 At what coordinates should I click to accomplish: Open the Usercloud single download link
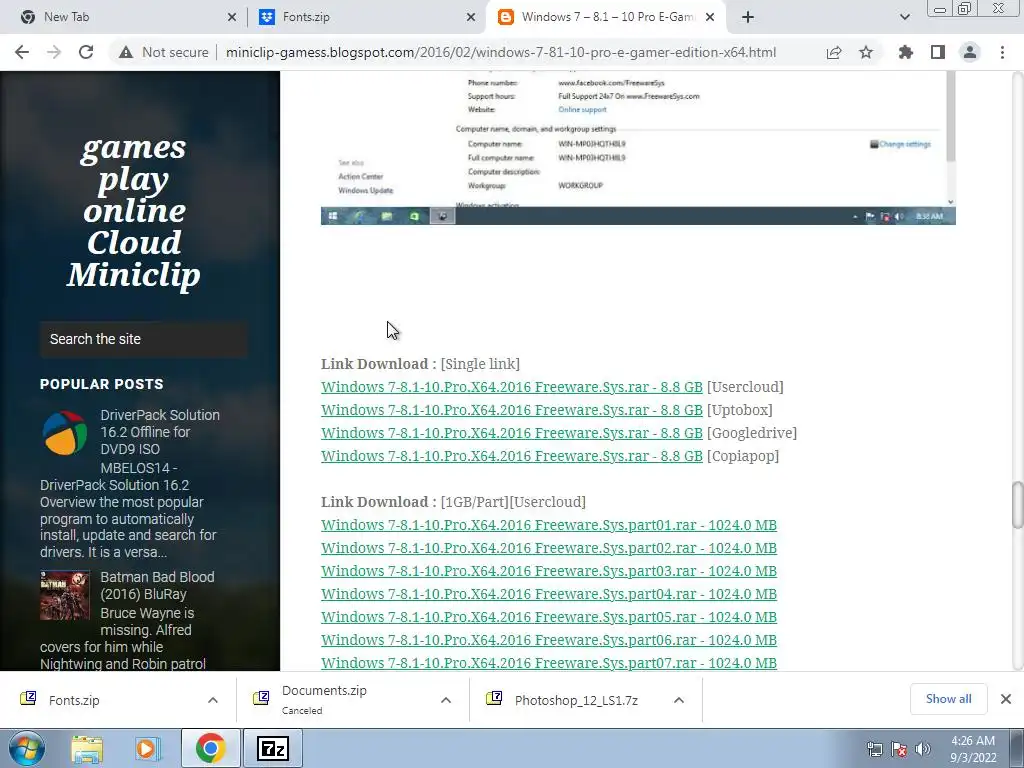(x=511, y=387)
